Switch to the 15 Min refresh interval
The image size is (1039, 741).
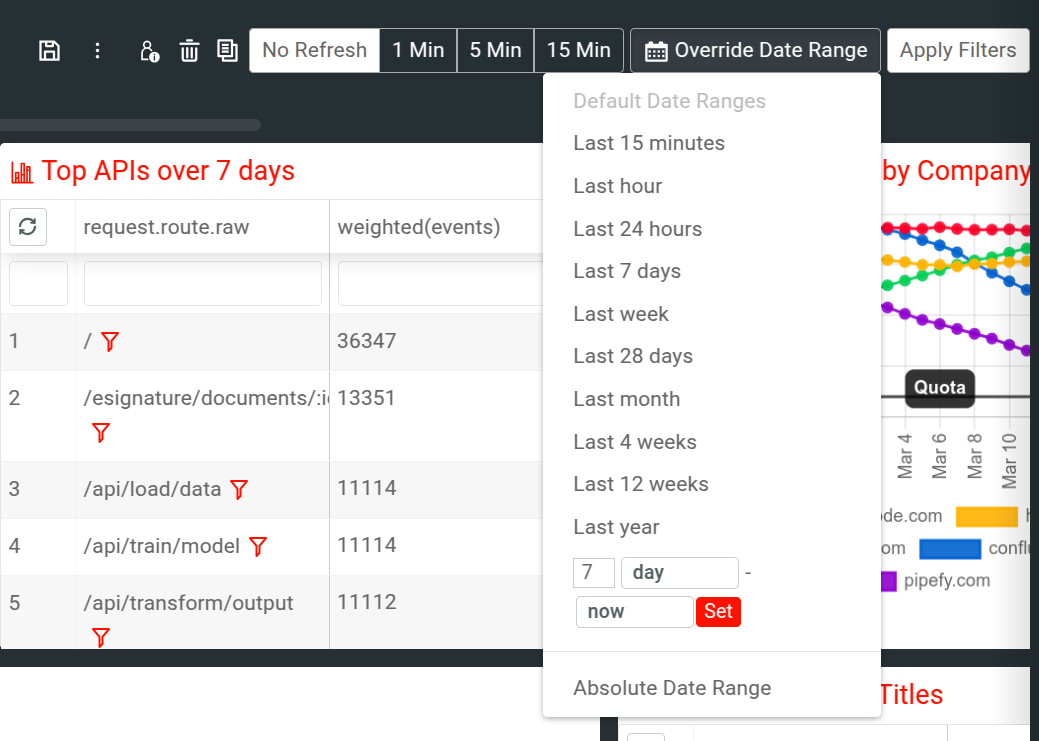578,50
